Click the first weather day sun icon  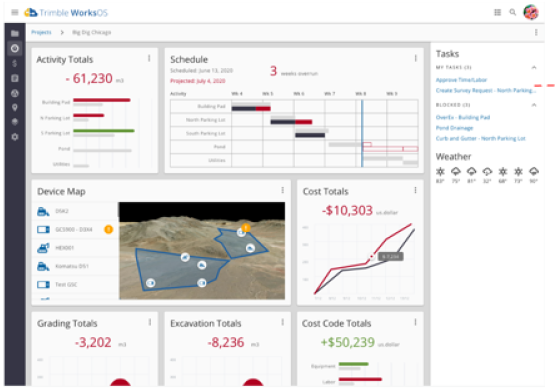click(x=440, y=172)
